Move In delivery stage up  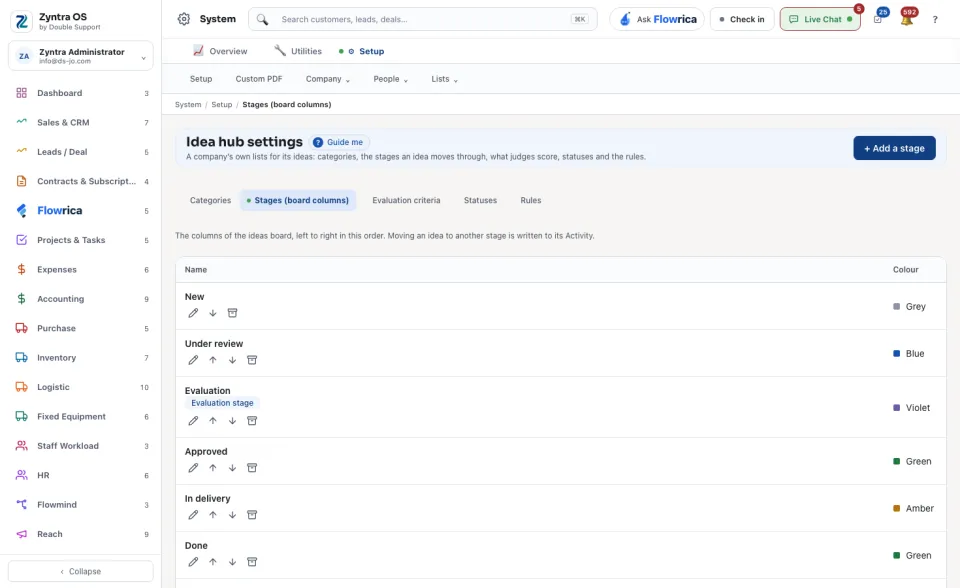coord(212,515)
